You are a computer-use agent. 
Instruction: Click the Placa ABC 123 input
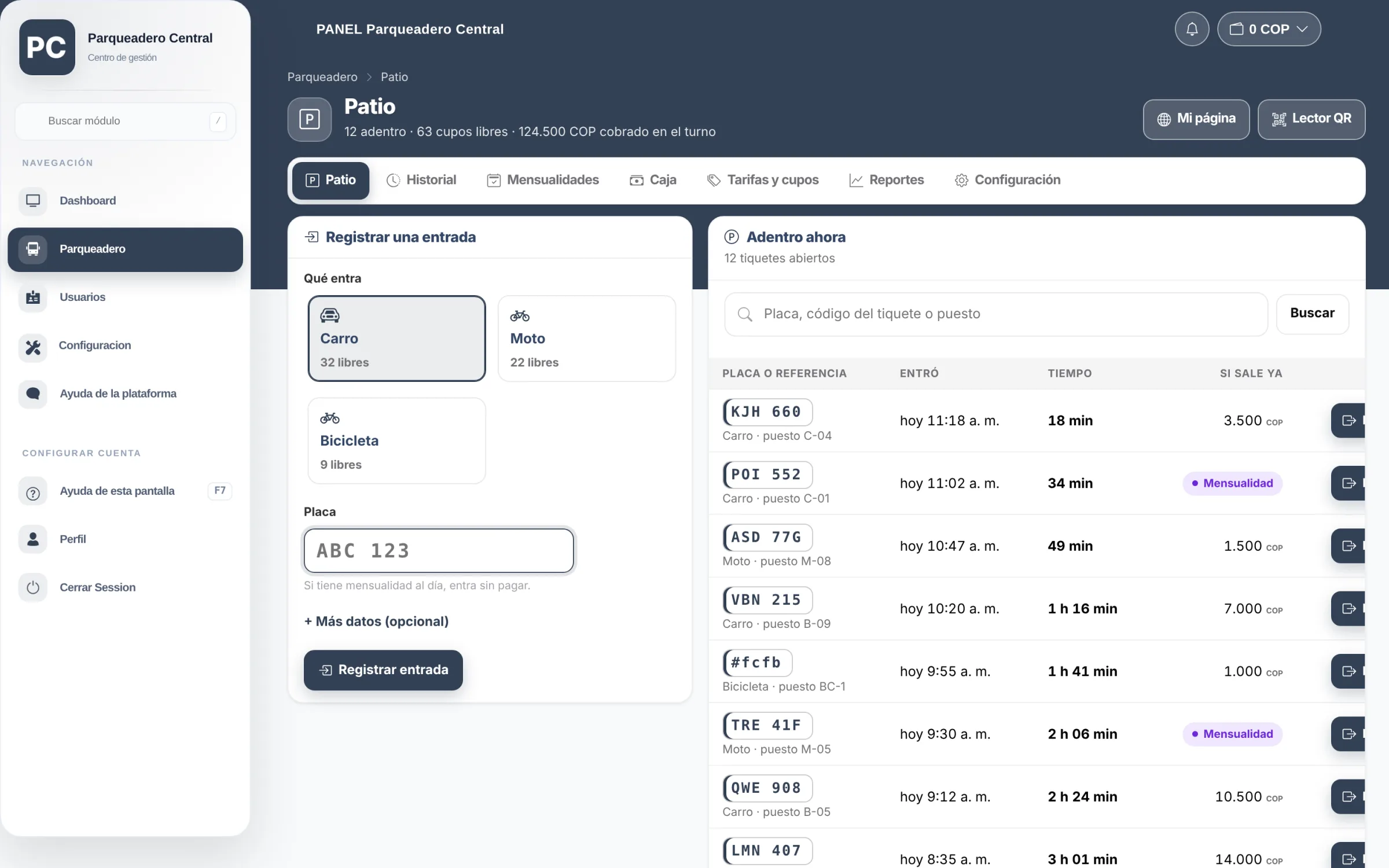coord(439,551)
